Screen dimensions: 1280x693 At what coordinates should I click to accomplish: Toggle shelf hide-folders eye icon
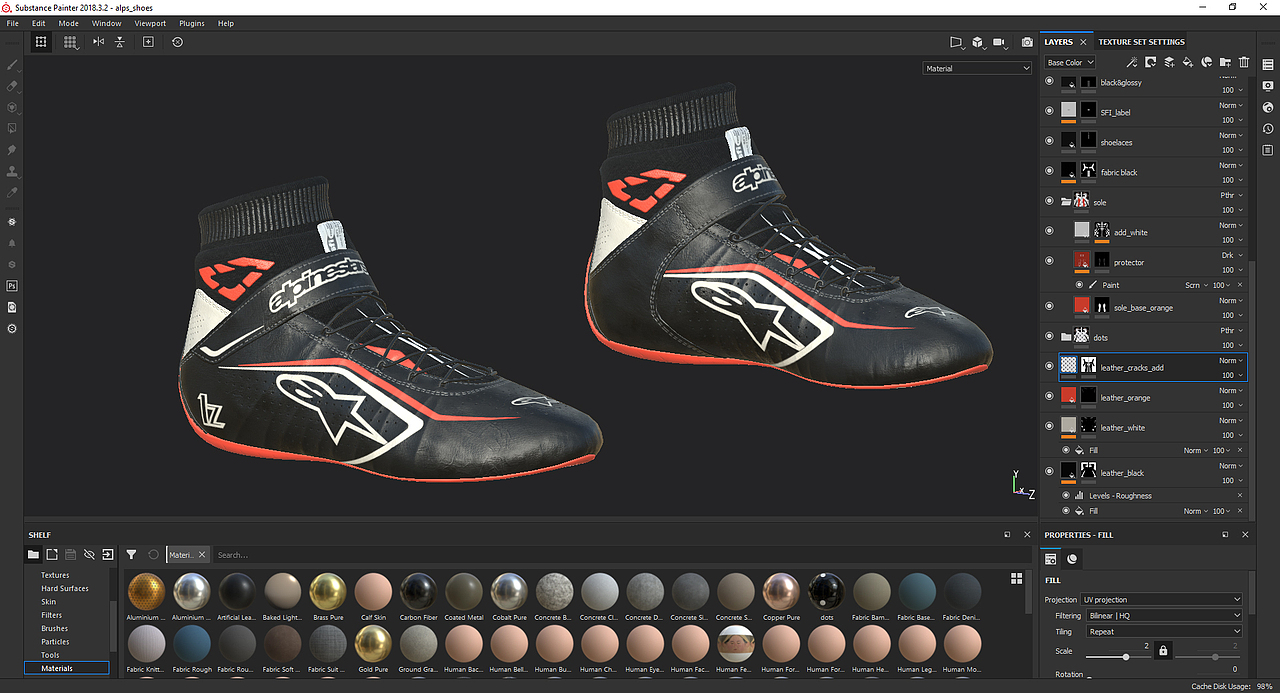[89, 554]
